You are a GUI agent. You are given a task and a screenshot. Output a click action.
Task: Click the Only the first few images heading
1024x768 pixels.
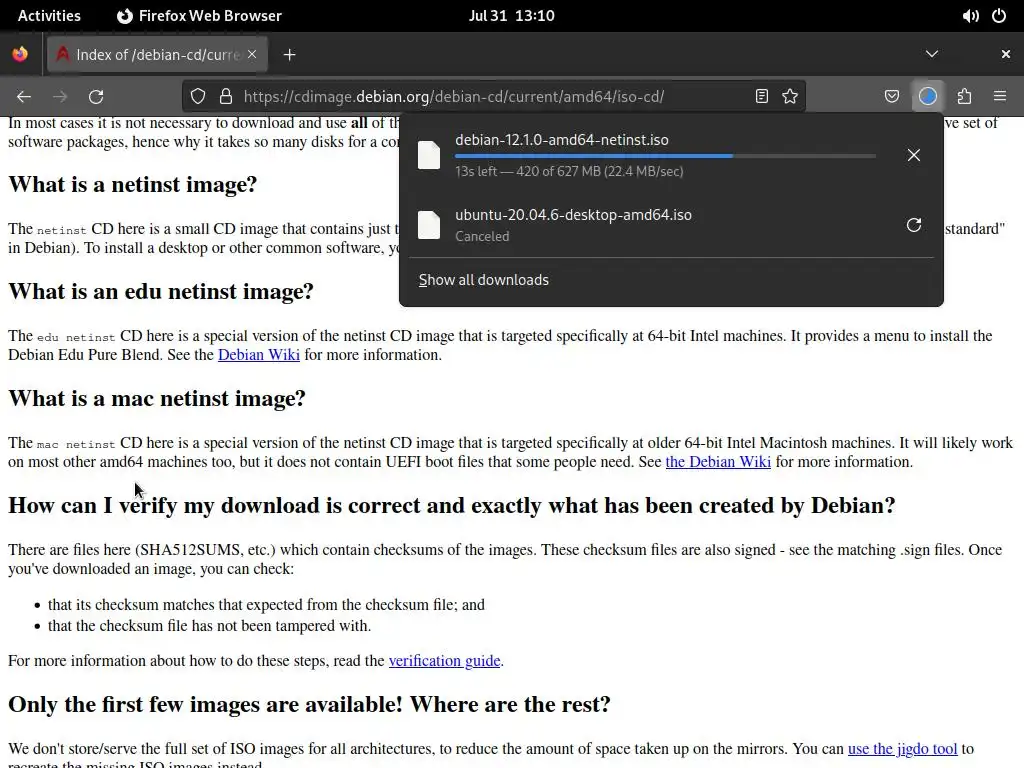tap(309, 705)
